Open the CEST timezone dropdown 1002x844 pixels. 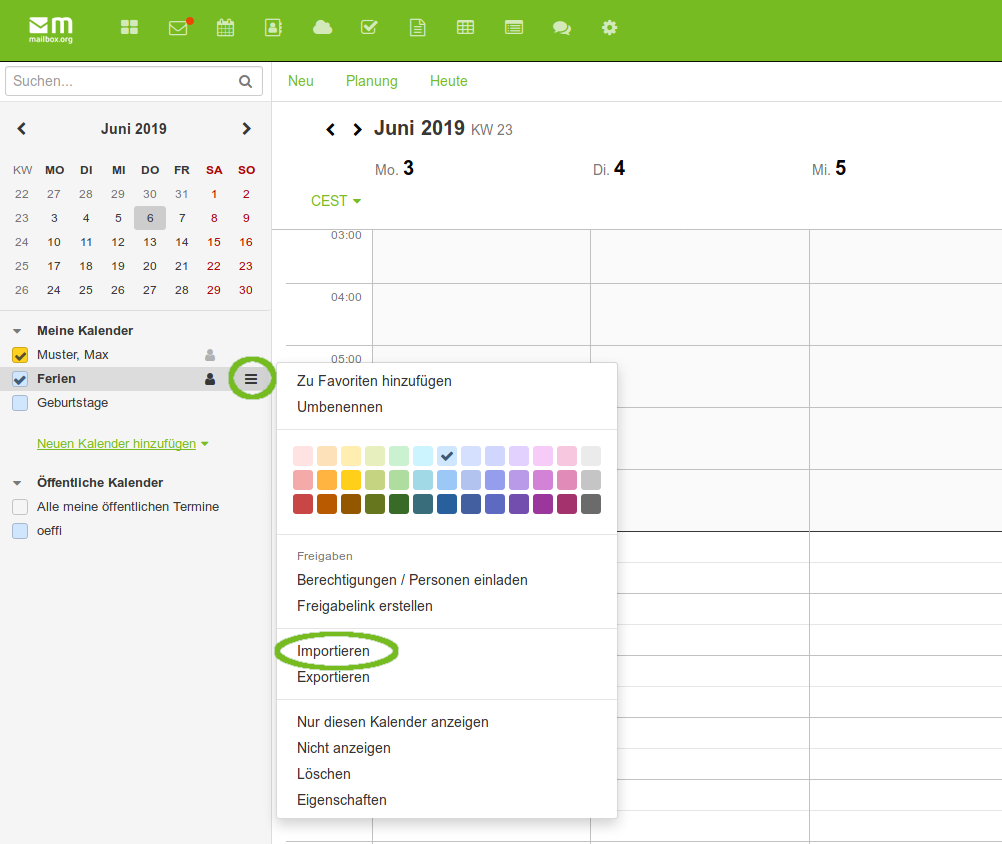point(336,201)
